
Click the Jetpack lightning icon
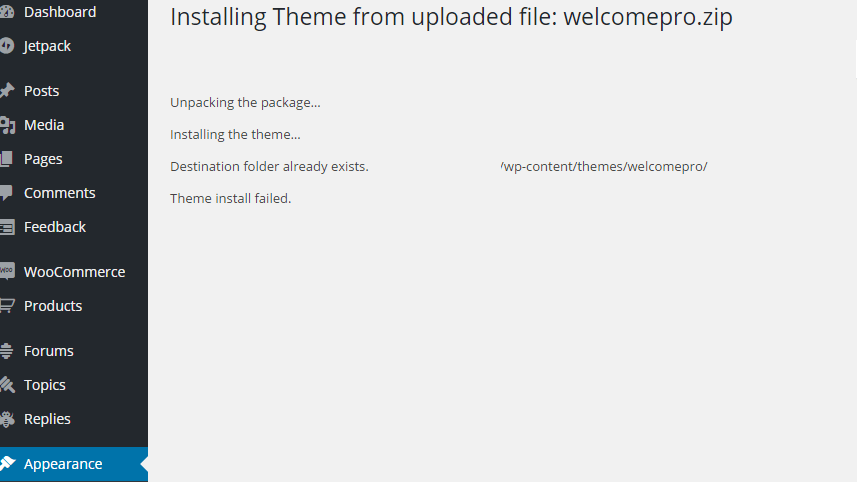(7, 46)
